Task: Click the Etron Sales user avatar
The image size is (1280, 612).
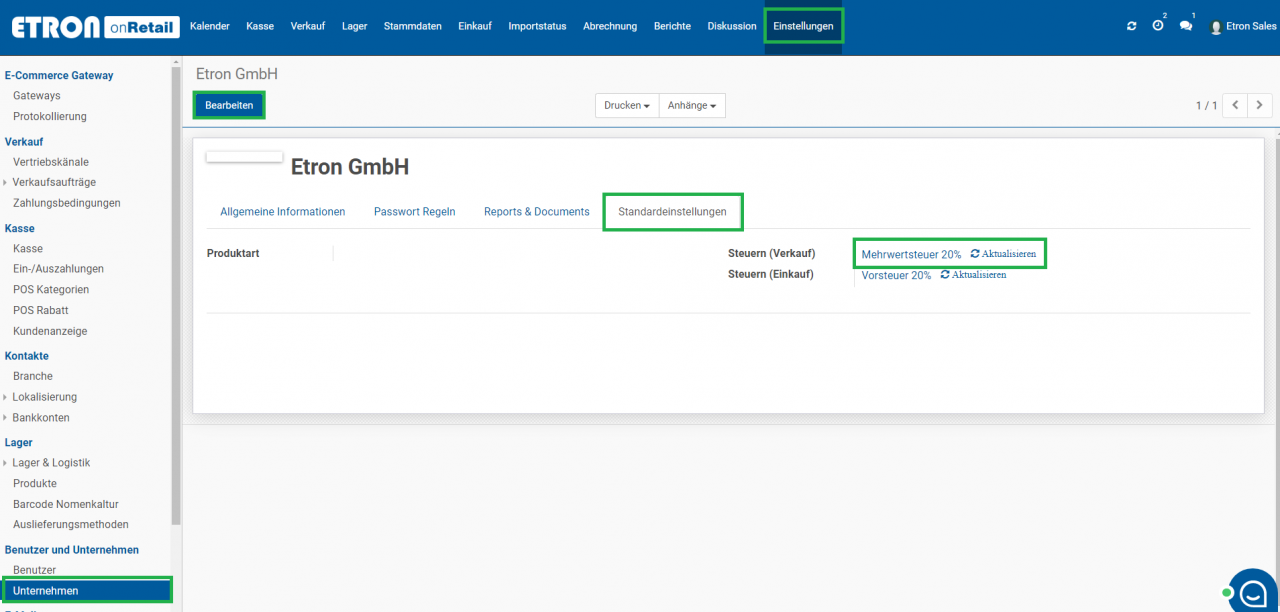Action: (x=1216, y=27)
